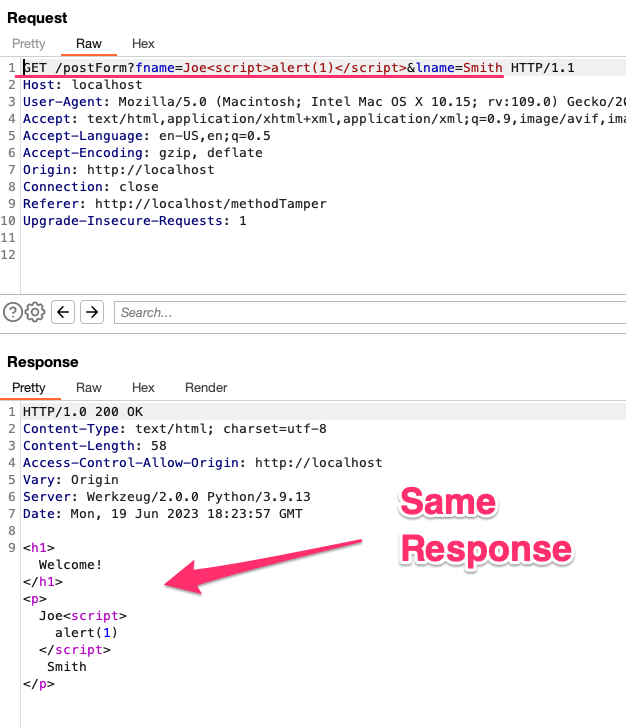
Task: Click the Vary: Origin response header
Action: (x=71, y=480)
